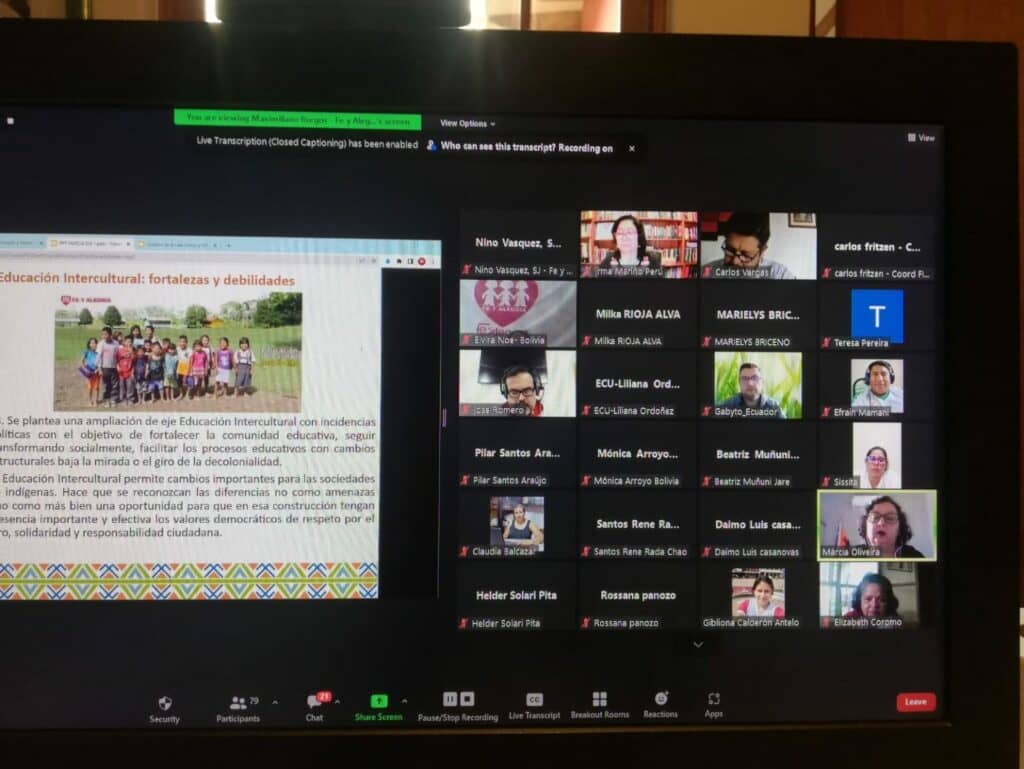Leave the meeting
Viewport: 1024px width, 769px height.
[x=916, y=702]
